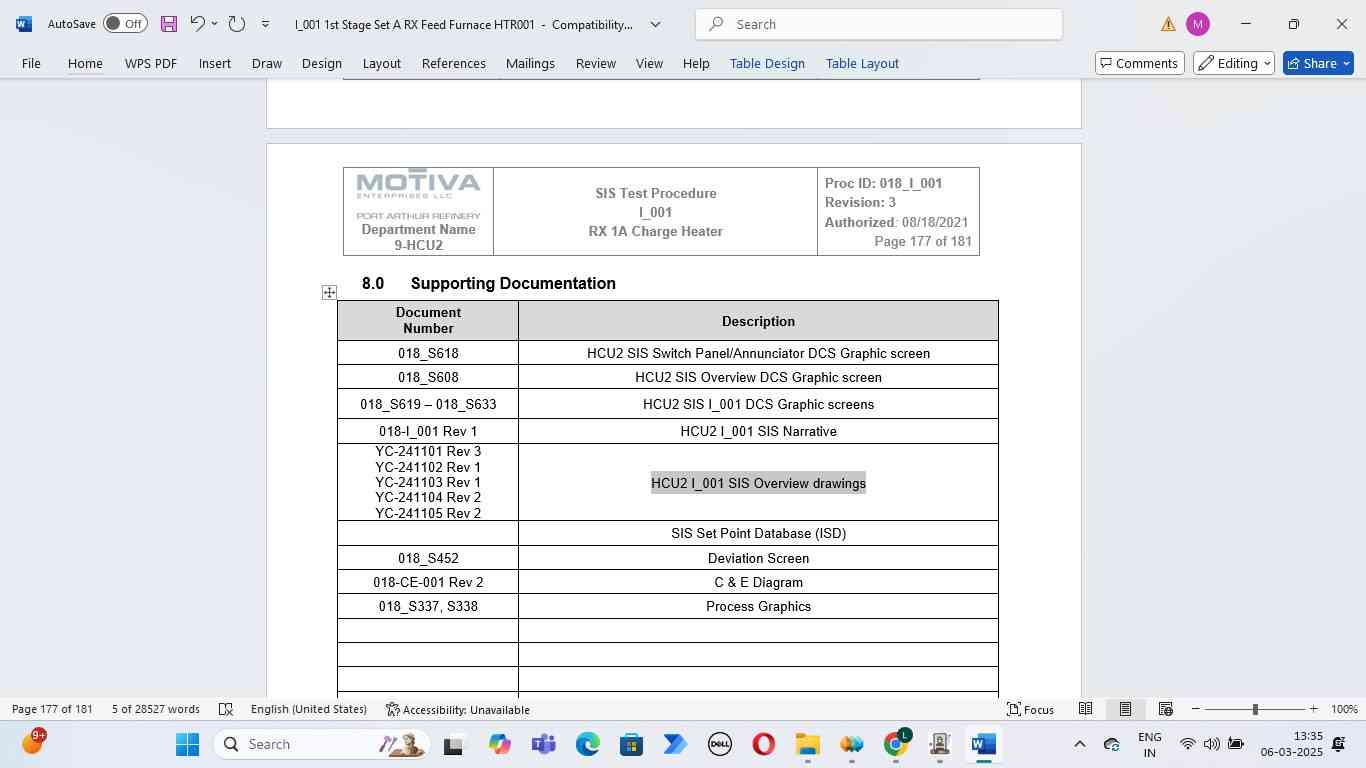Toggle the AutoSave switch

125,24
